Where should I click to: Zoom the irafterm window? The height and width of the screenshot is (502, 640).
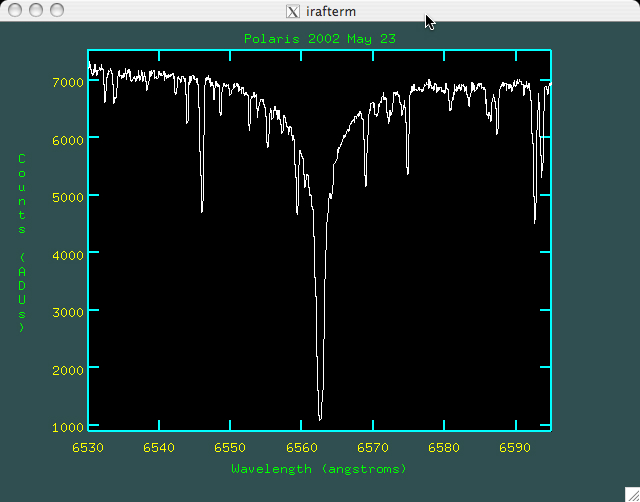(x=57, y=10)
